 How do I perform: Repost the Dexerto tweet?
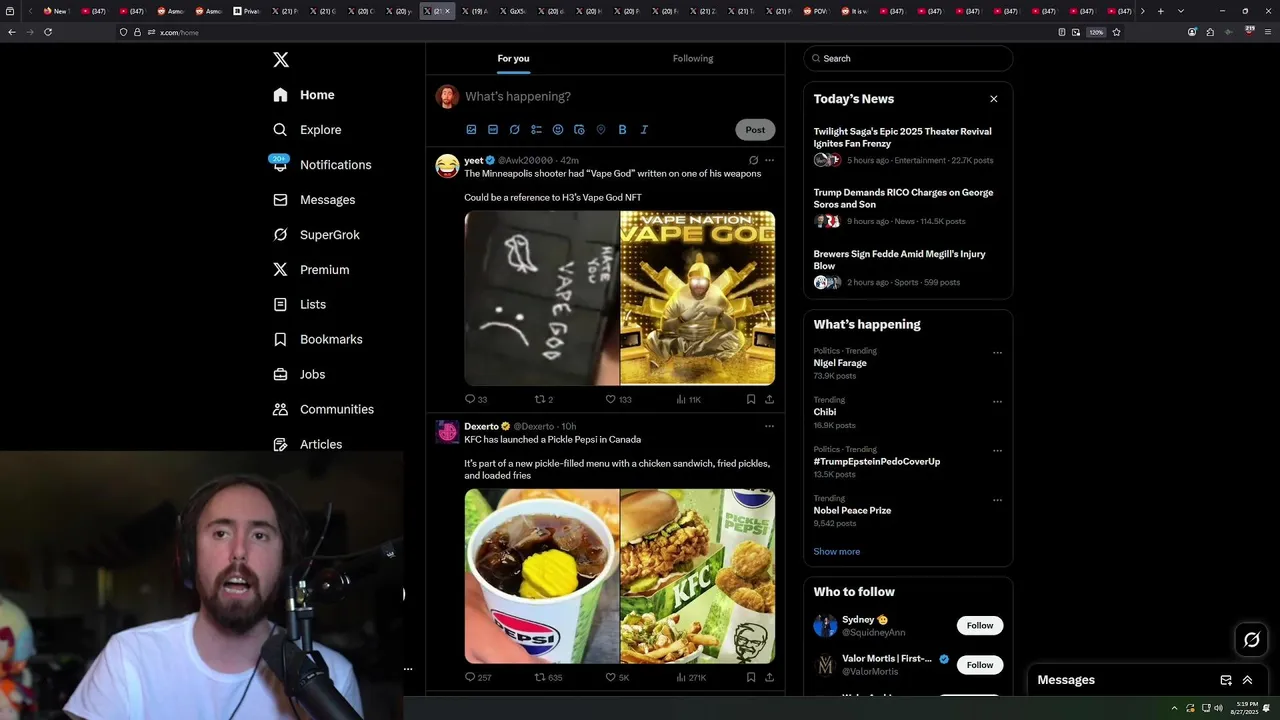[548, 677]
